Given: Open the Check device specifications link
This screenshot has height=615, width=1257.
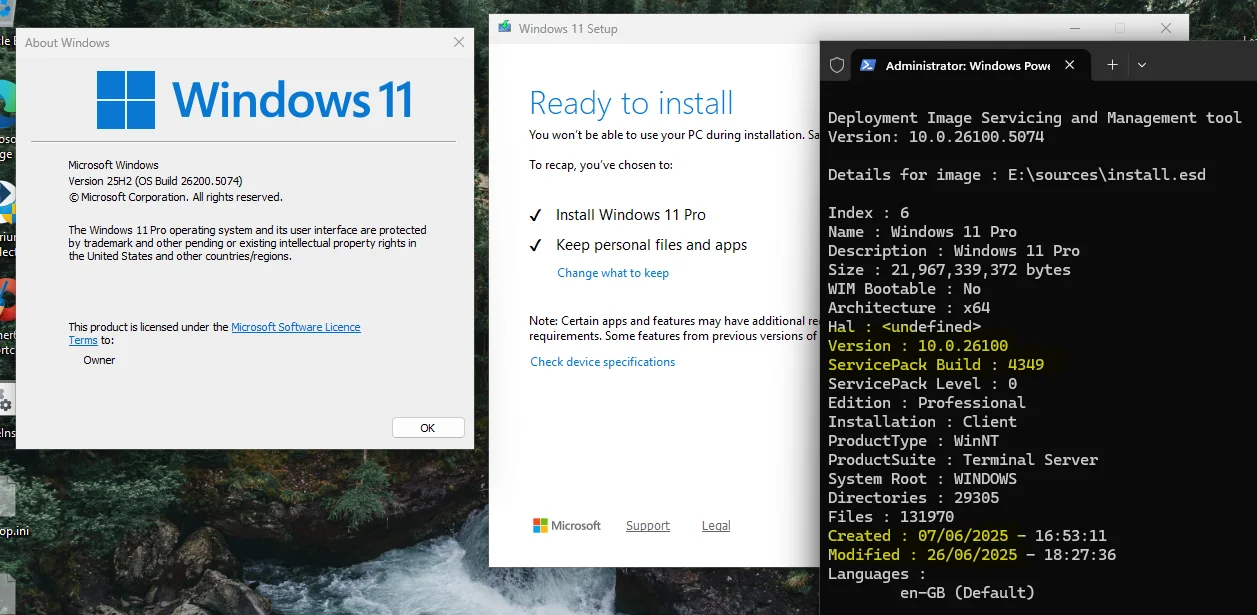Looking at the screenshot, I should (x=602, y=362).
